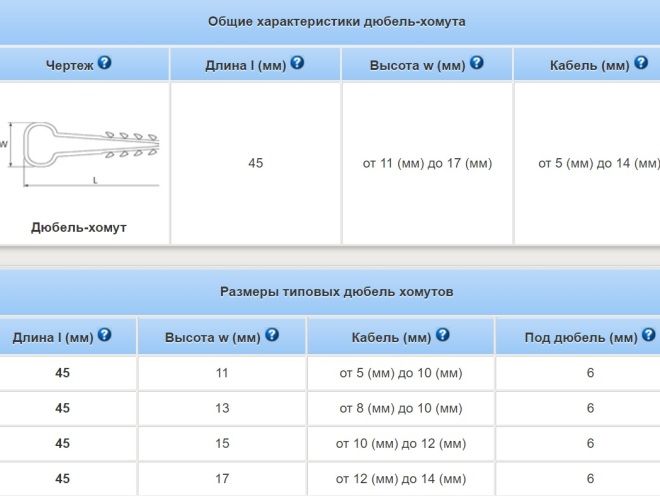Image resolution: width=660 pixels, height=497 pixels.
Task: Click help icon beside Высота w in top table
Action: coord(476,63)
